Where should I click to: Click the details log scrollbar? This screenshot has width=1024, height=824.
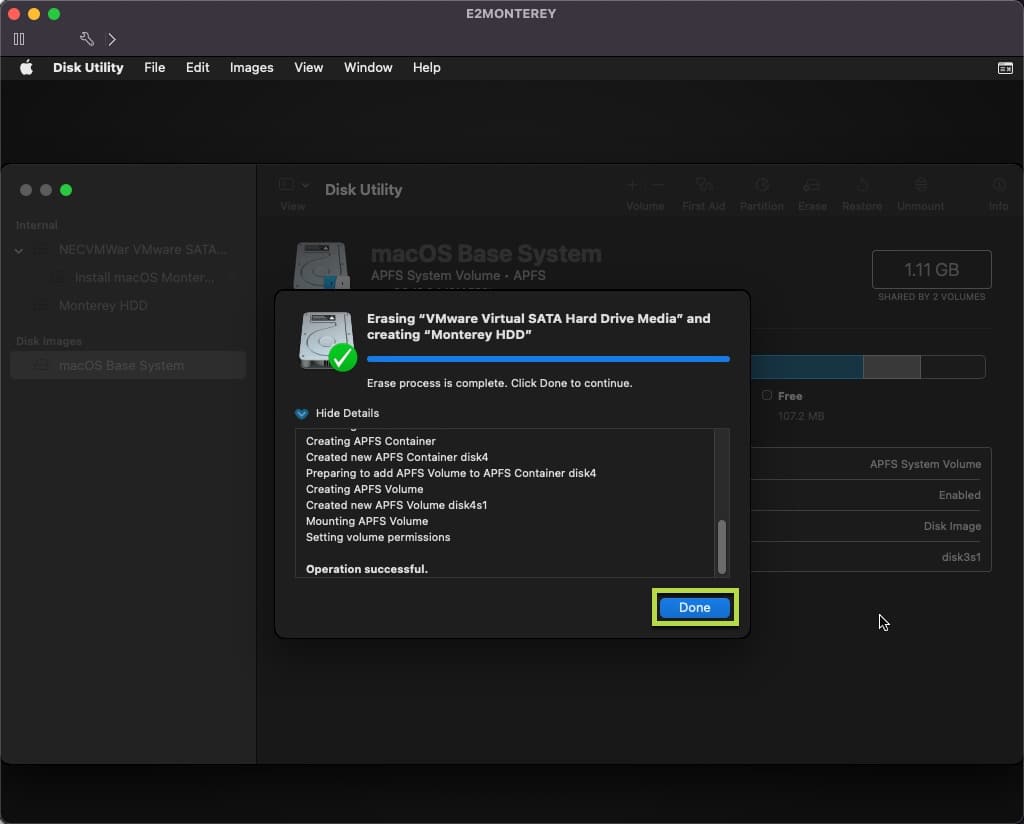point(722,547)
